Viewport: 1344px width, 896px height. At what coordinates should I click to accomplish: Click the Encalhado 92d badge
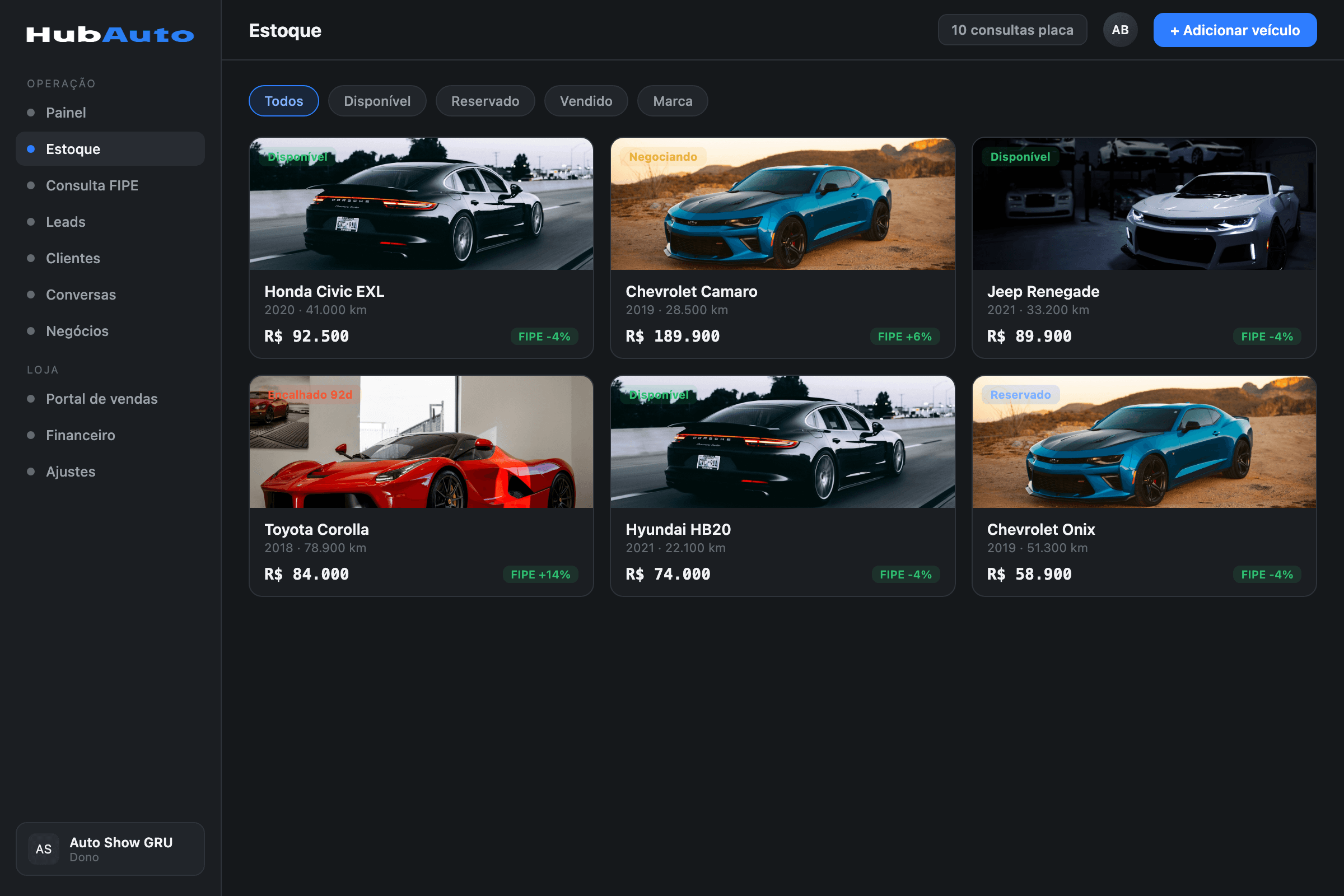pos(310,395)
